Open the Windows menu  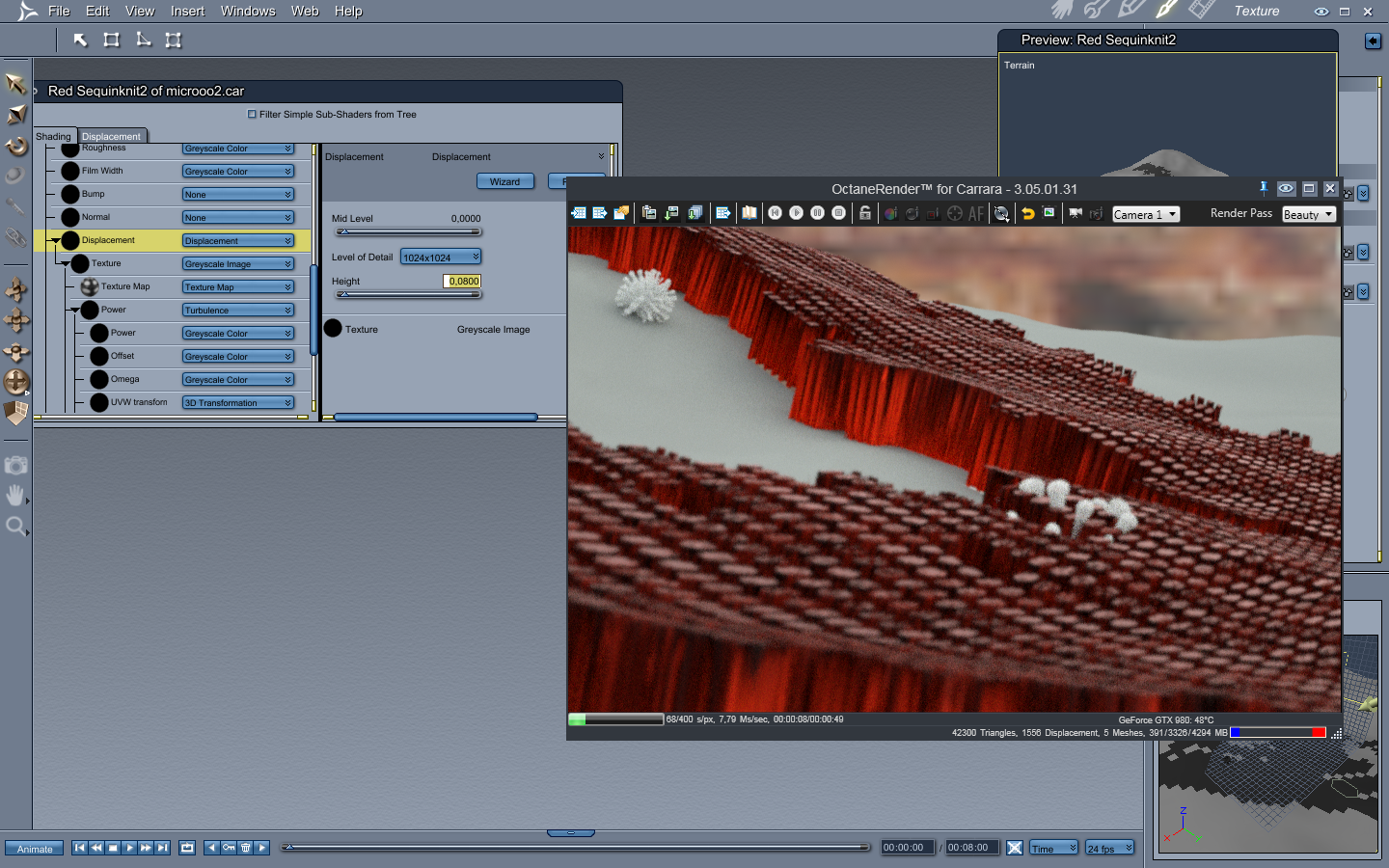click(x=248, y=11)
